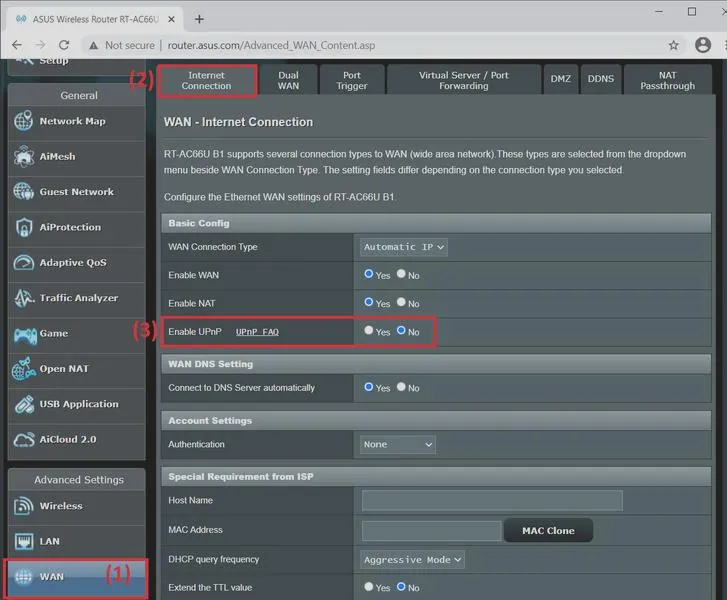Open the Network Map menu label
The width and height of the screenshot is (727, 600).
73,121
